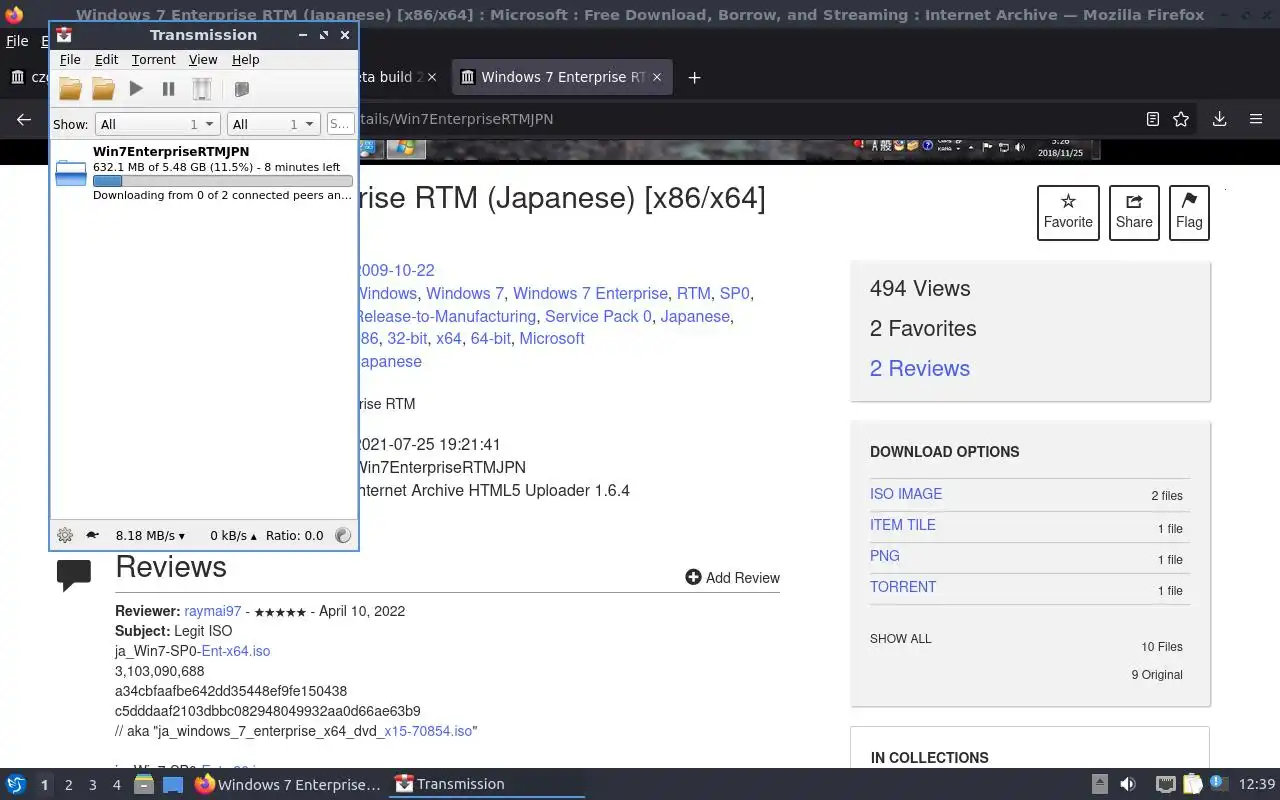The width and height of the screenshot is (1280, 800).
Task: Expand the first Show filter dropdown
Action: [x=157, y=124]
